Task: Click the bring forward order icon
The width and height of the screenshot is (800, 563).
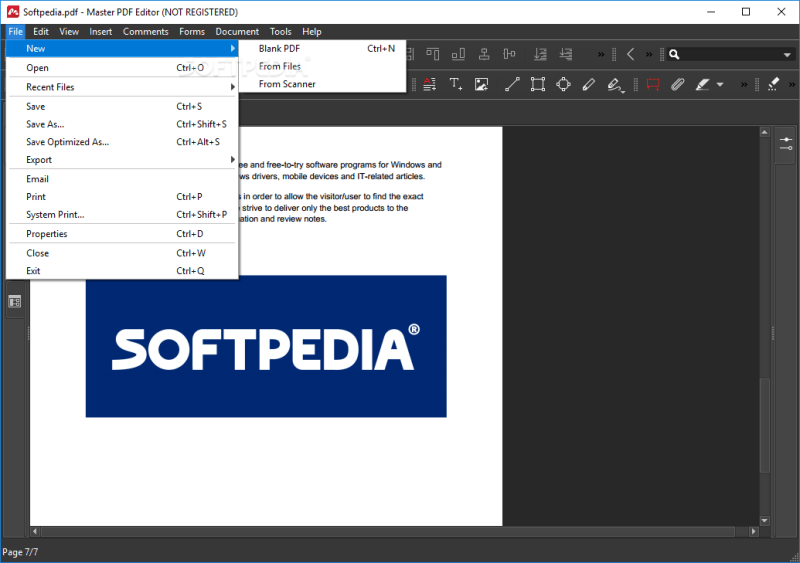Action: click(540, 54)
